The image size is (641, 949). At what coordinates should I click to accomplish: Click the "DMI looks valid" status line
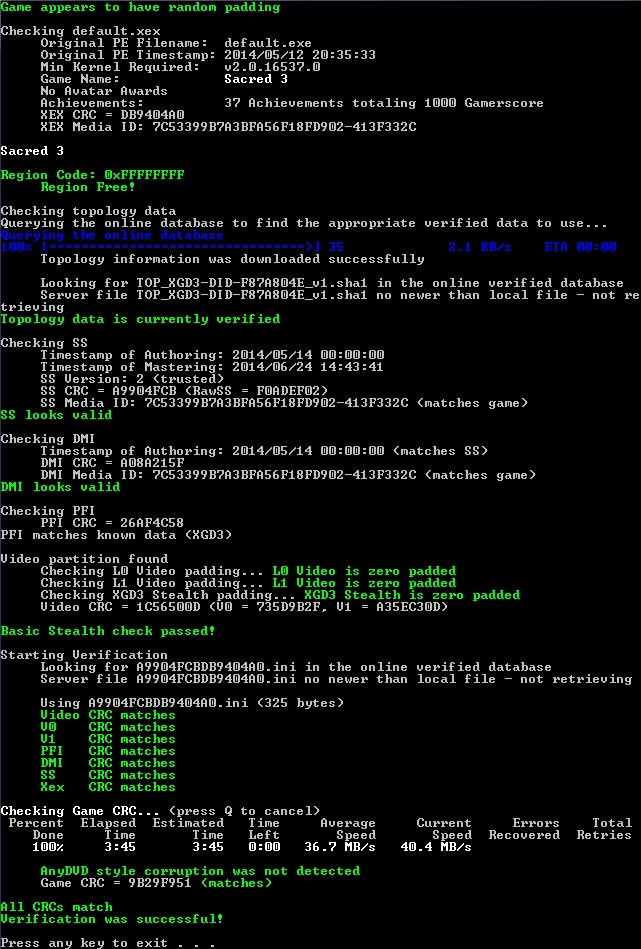tap(60, 487)
